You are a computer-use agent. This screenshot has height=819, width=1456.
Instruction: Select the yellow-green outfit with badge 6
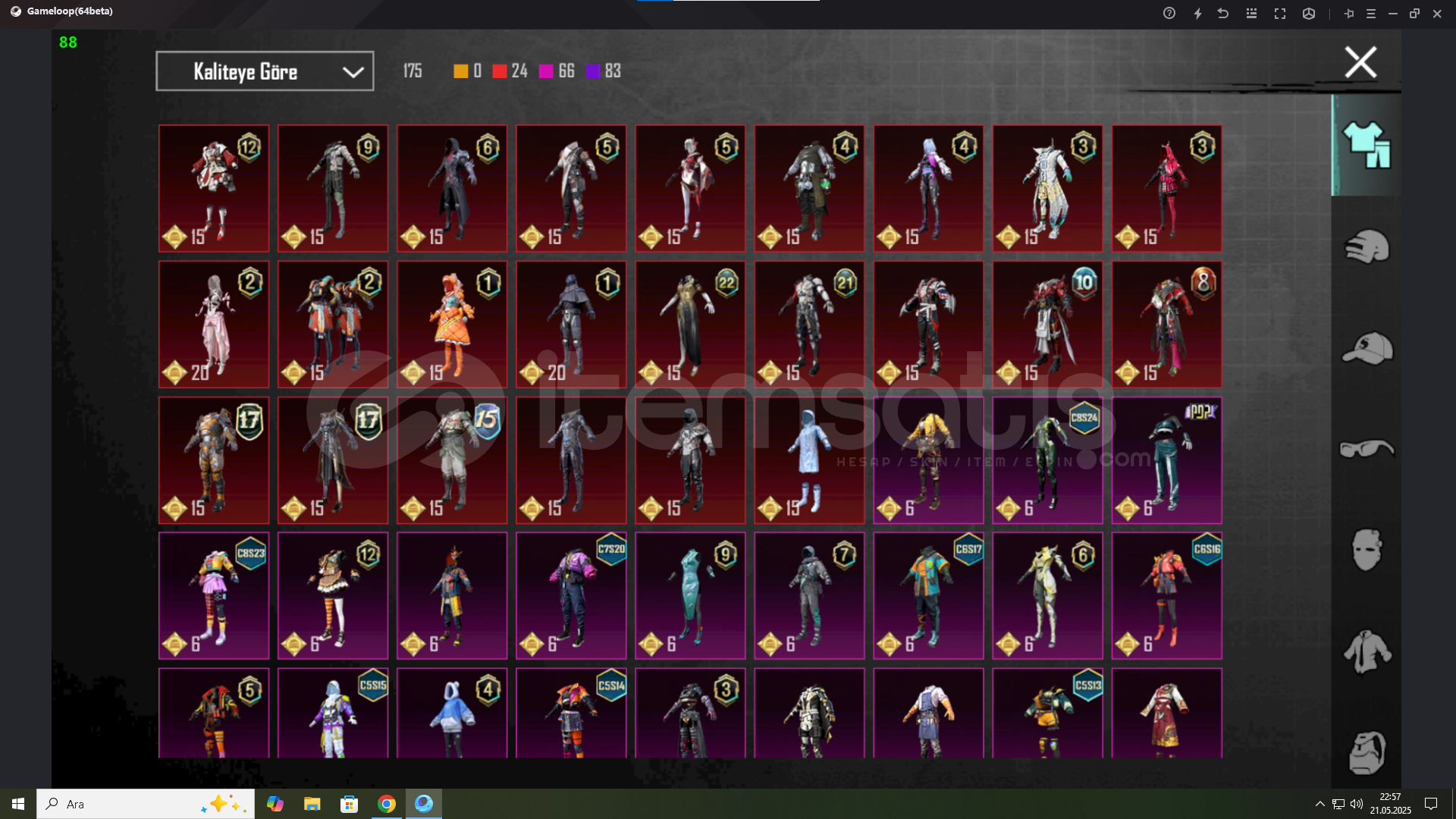tap(1047, 596)
